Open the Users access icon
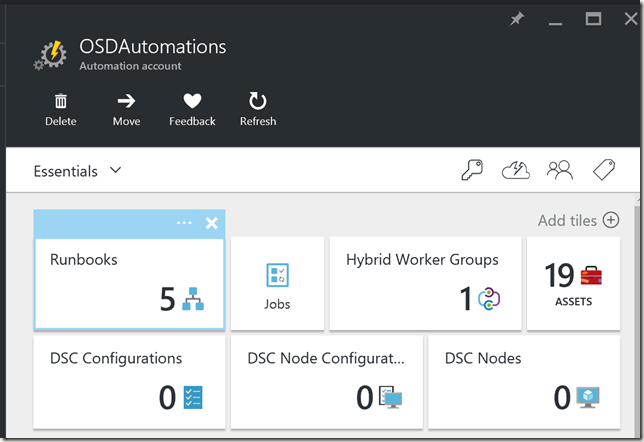 (x=560, y=170)
